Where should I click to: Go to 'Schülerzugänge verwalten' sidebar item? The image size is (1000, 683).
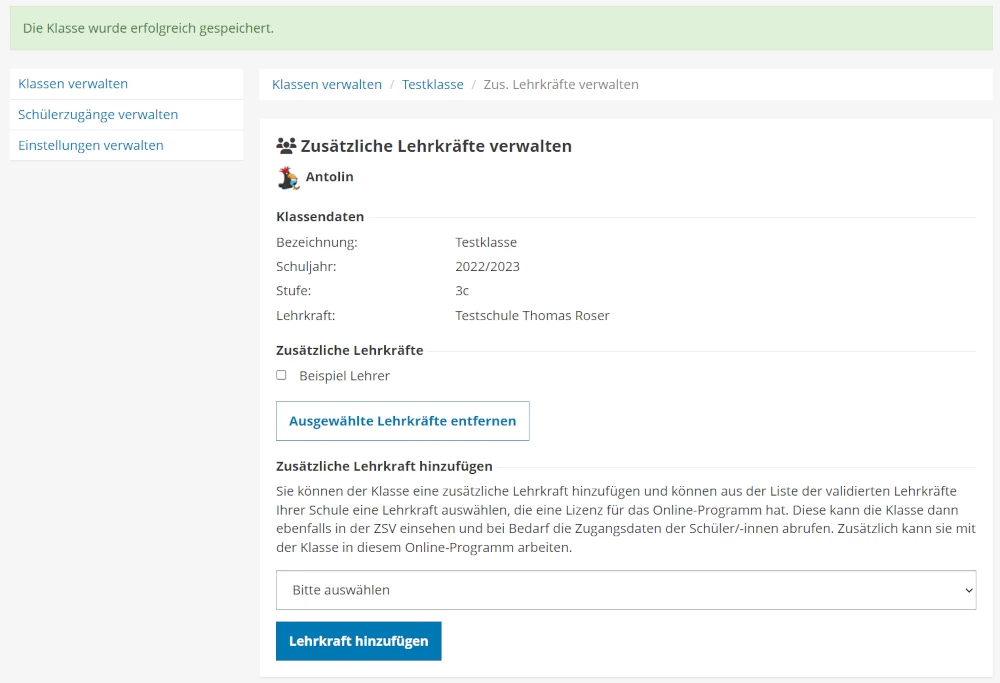(98, 115)
